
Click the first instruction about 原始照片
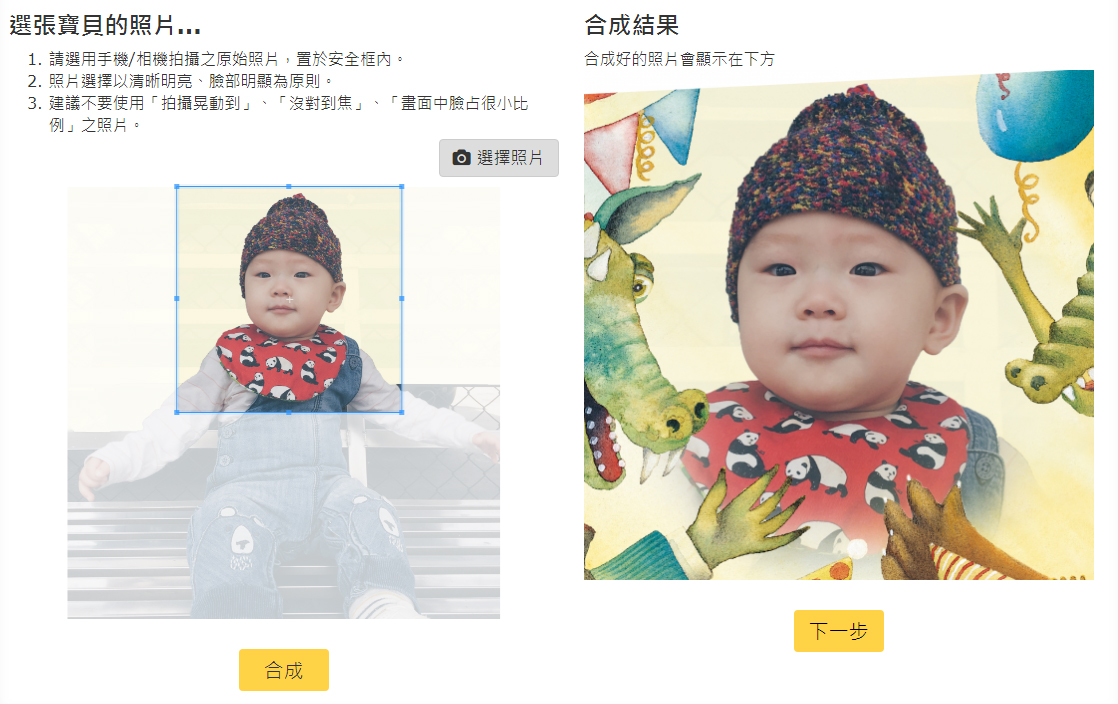tap(227, 59)
